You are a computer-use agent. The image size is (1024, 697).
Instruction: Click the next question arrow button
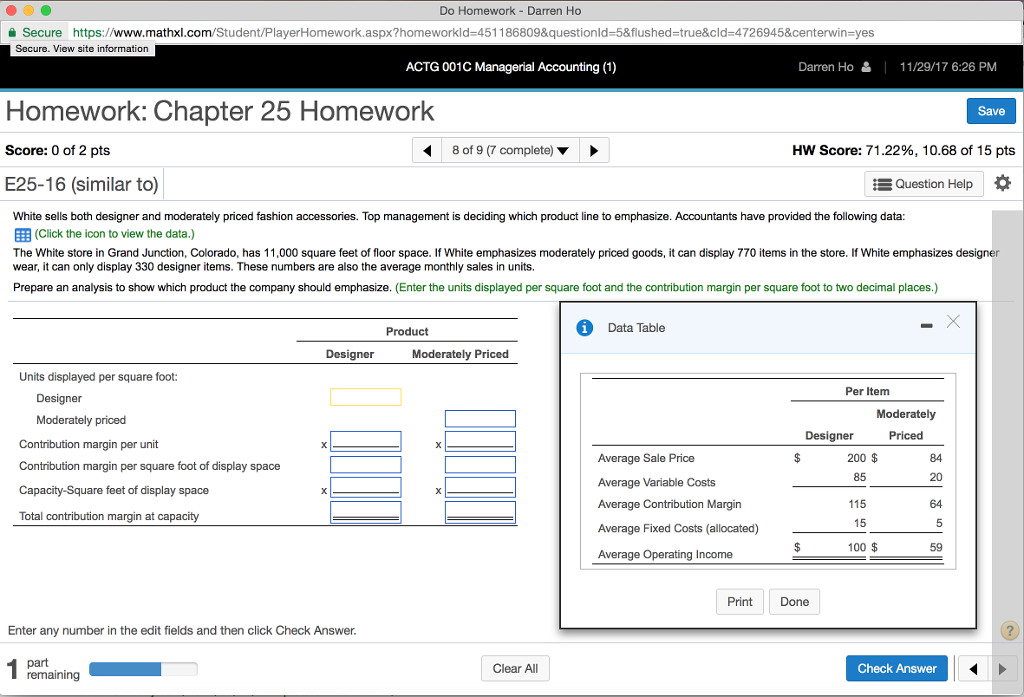[x=594, y=150]
